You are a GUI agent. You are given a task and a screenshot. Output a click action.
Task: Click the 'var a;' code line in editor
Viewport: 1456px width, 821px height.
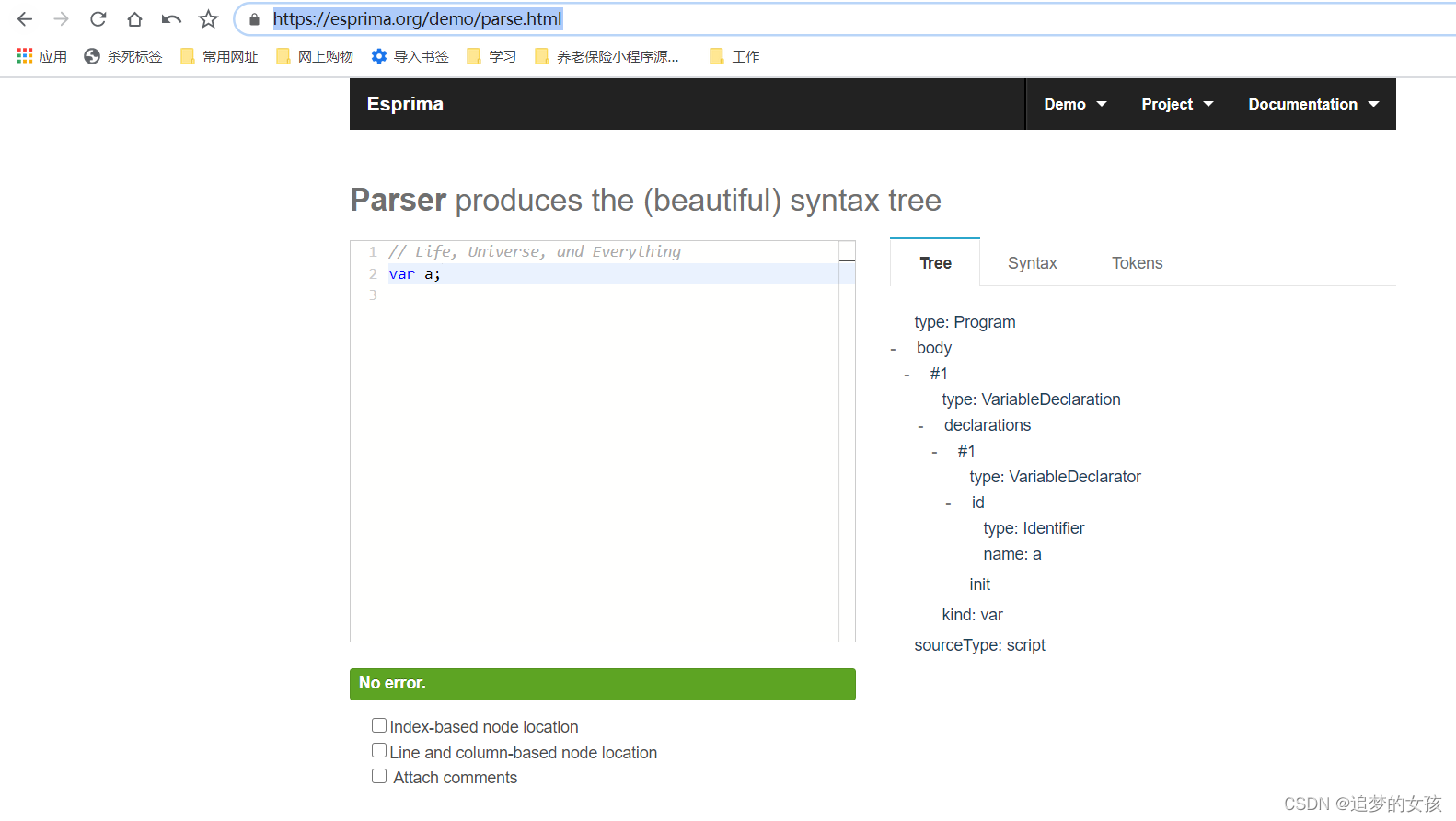[414, 273]
